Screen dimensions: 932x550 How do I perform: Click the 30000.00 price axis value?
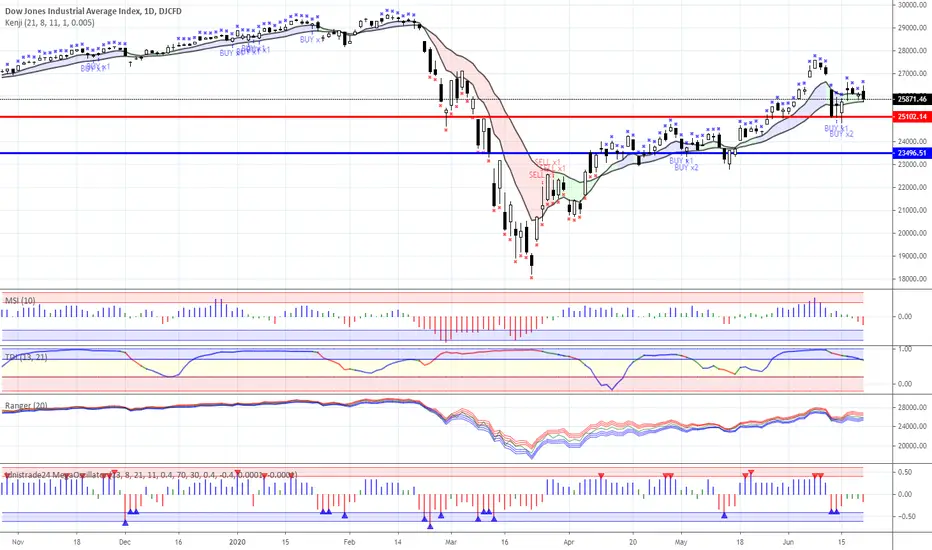(x=912, y=5)
